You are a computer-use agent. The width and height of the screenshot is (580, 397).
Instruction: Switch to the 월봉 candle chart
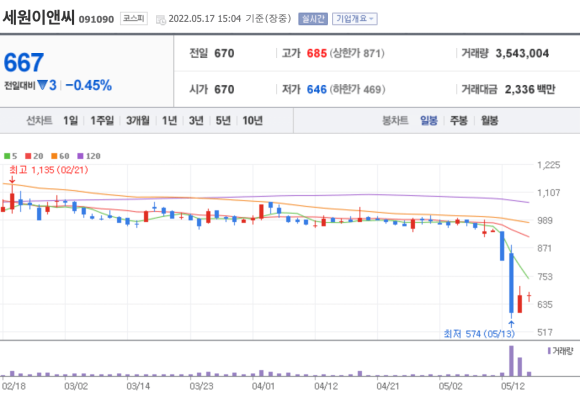pos(489,120)
